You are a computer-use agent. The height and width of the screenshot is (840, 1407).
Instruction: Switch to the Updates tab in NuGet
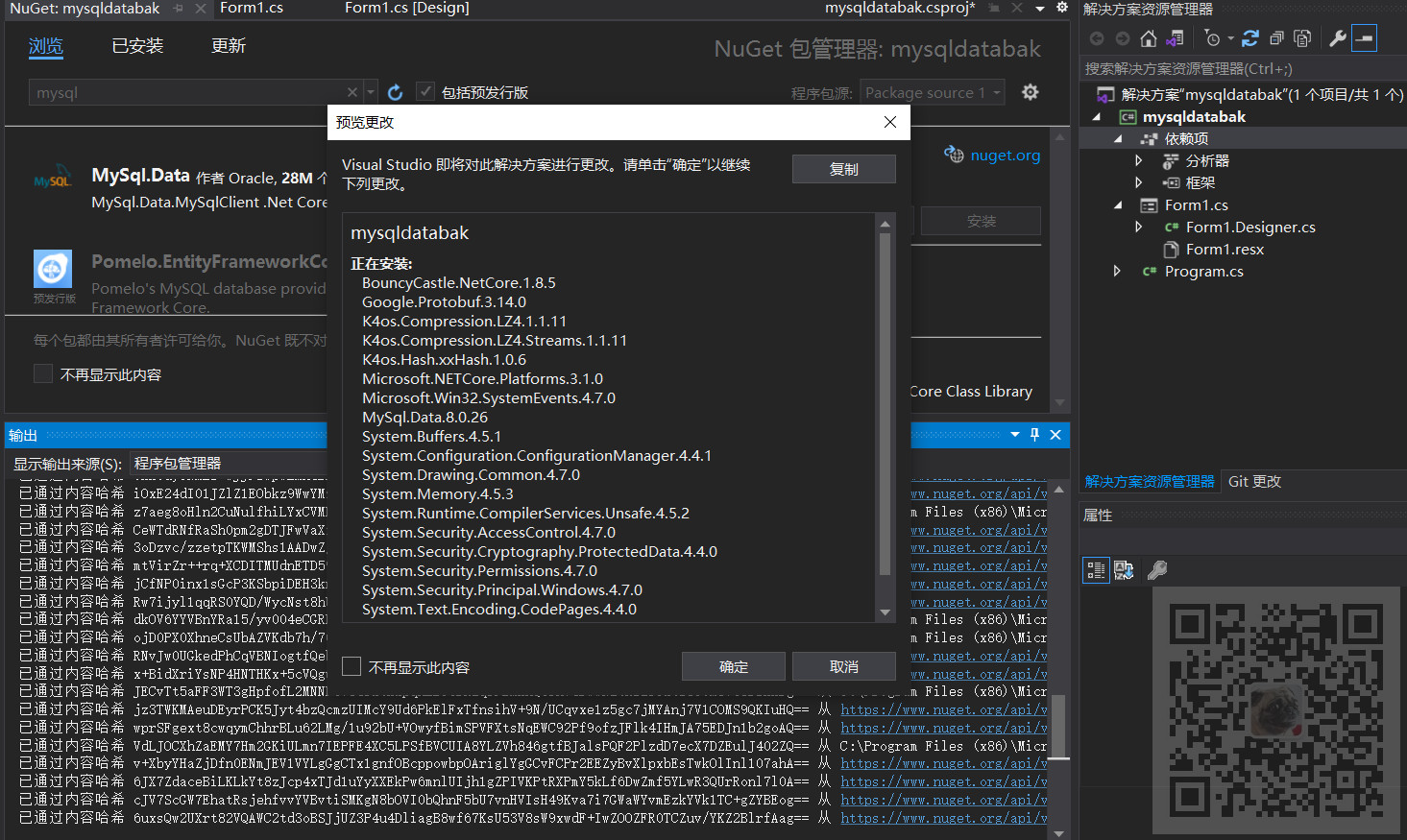click(x=229, y=46)
